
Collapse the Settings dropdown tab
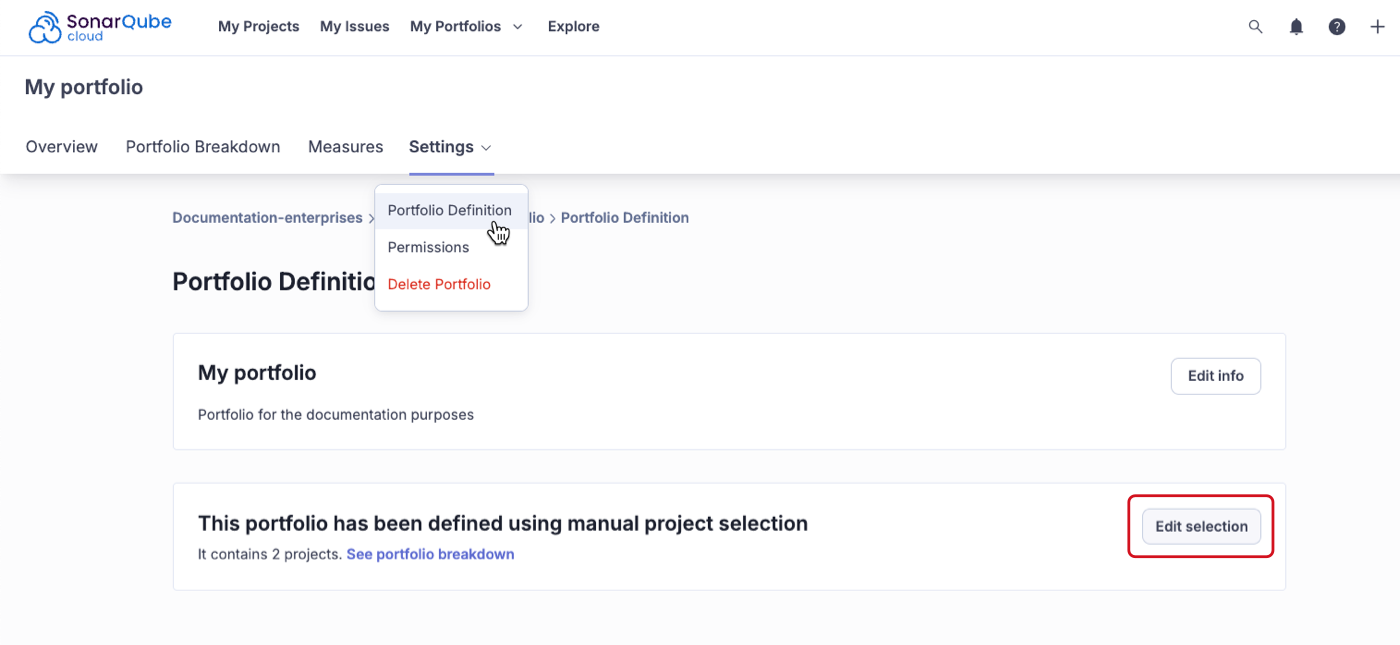pos(450,147)
